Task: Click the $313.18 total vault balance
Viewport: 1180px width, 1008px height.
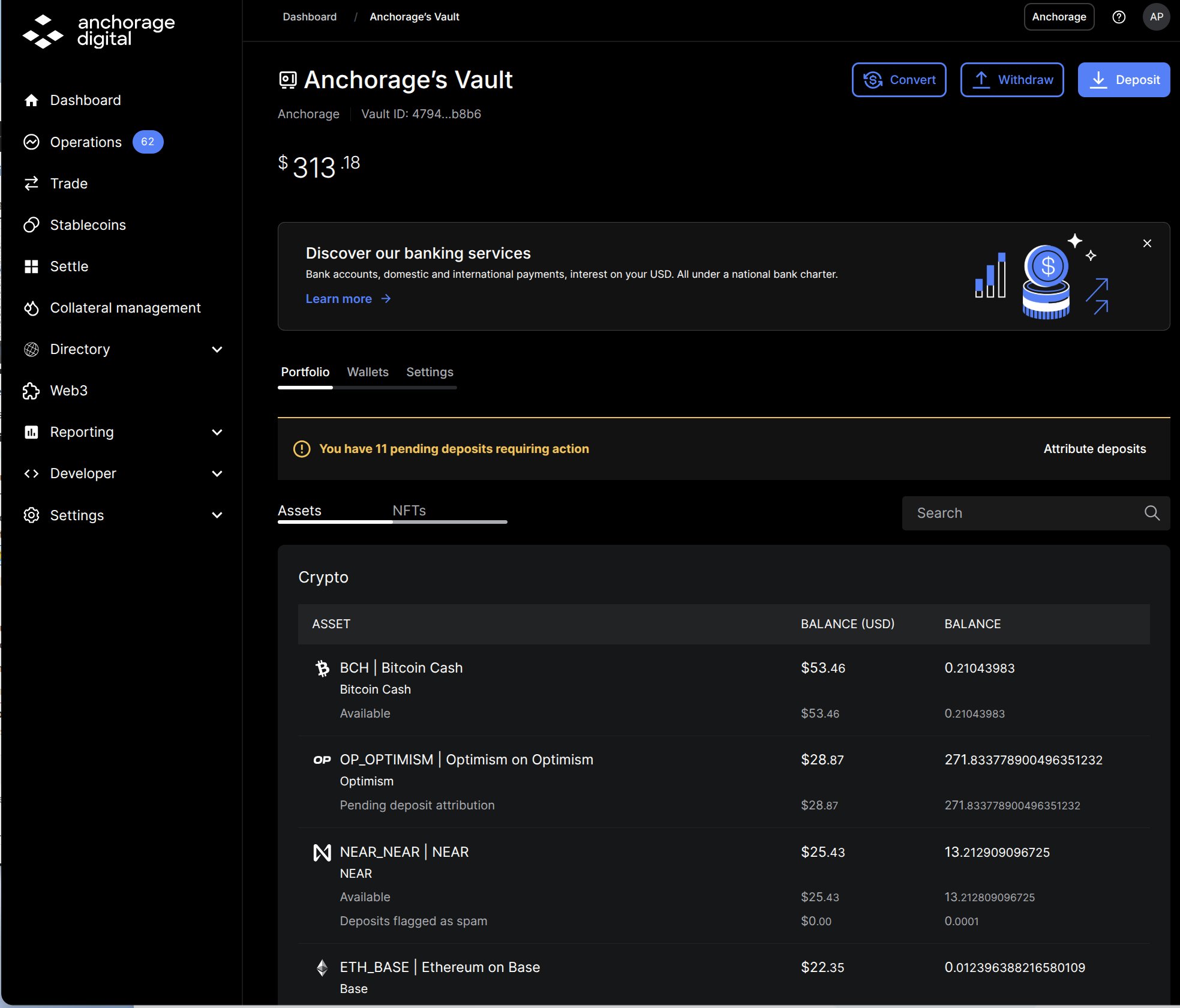Action: click(x=319, y=167)
